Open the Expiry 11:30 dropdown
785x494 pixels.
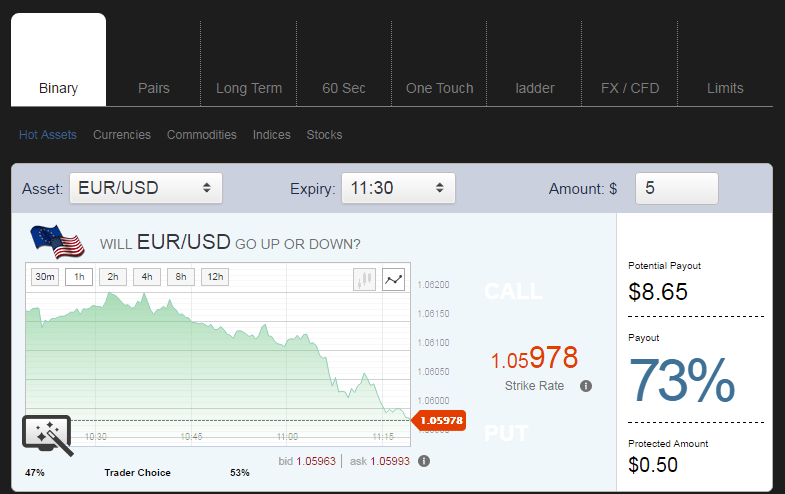click(399, 188)
